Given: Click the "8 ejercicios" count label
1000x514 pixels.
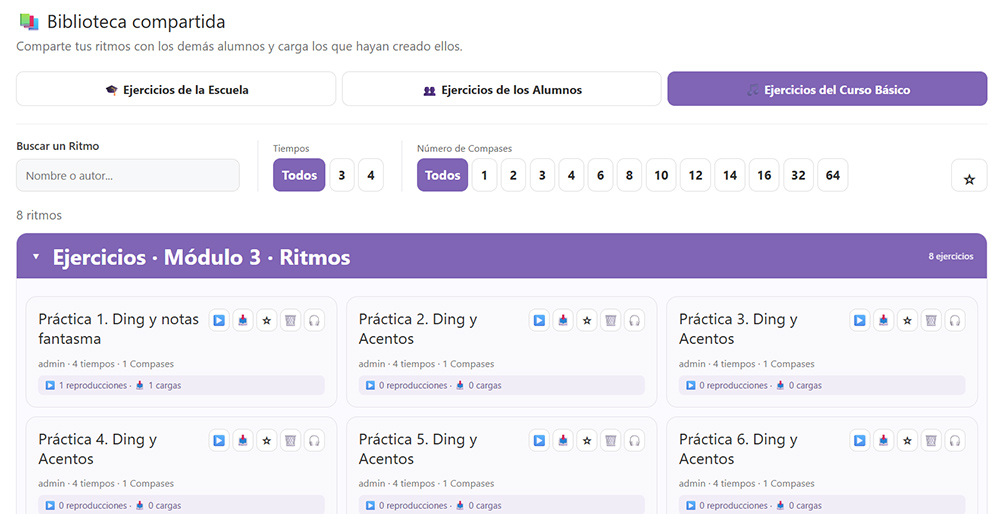Looking at the screenshot, I should pos(951,256).
